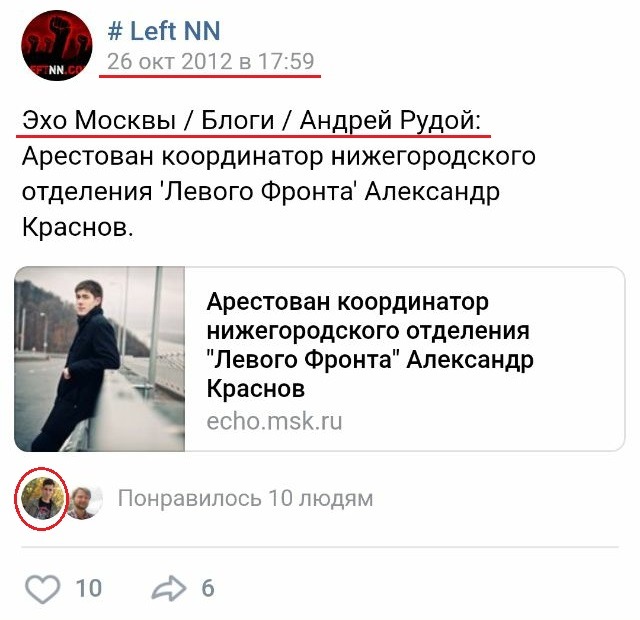Open the bold article title in the preview card
Image resolution: width=640 pixels, height=620 pixels.
[370, 345]
